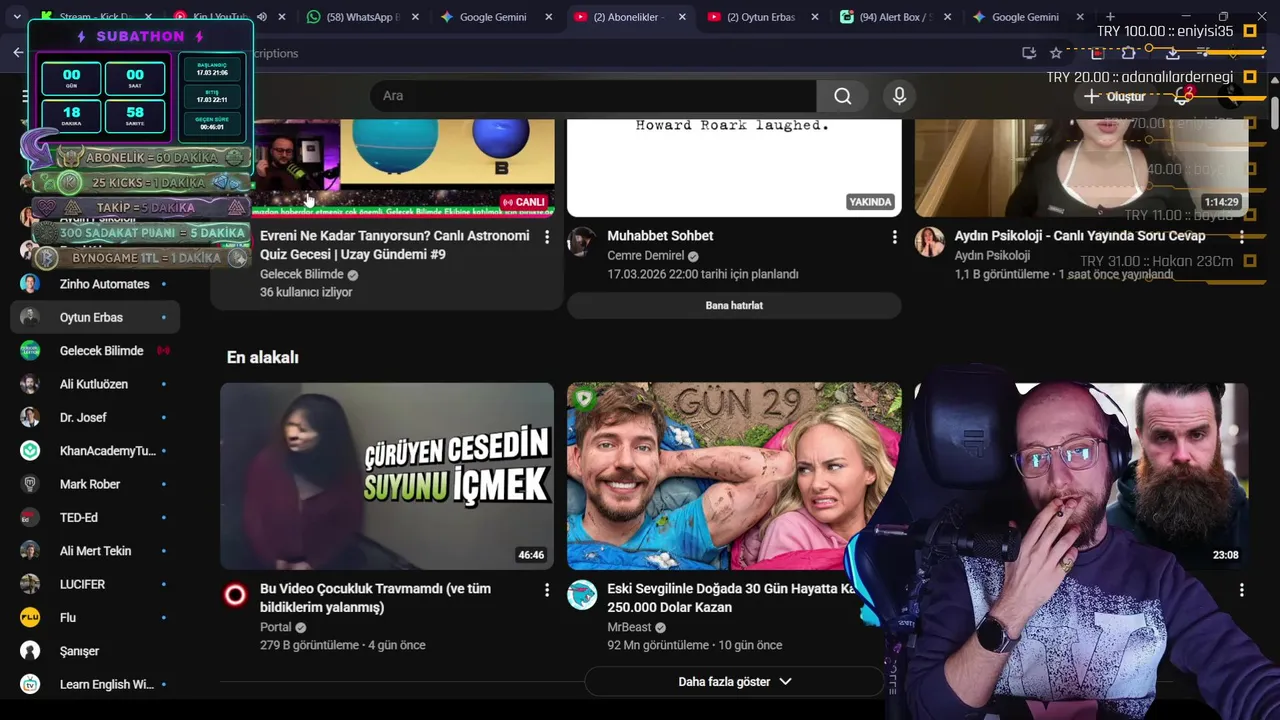This screenshot has width=1280, height=720.
Task: Open live channel Gelecek Bilimde in sidebar
Action: point(95,351)
